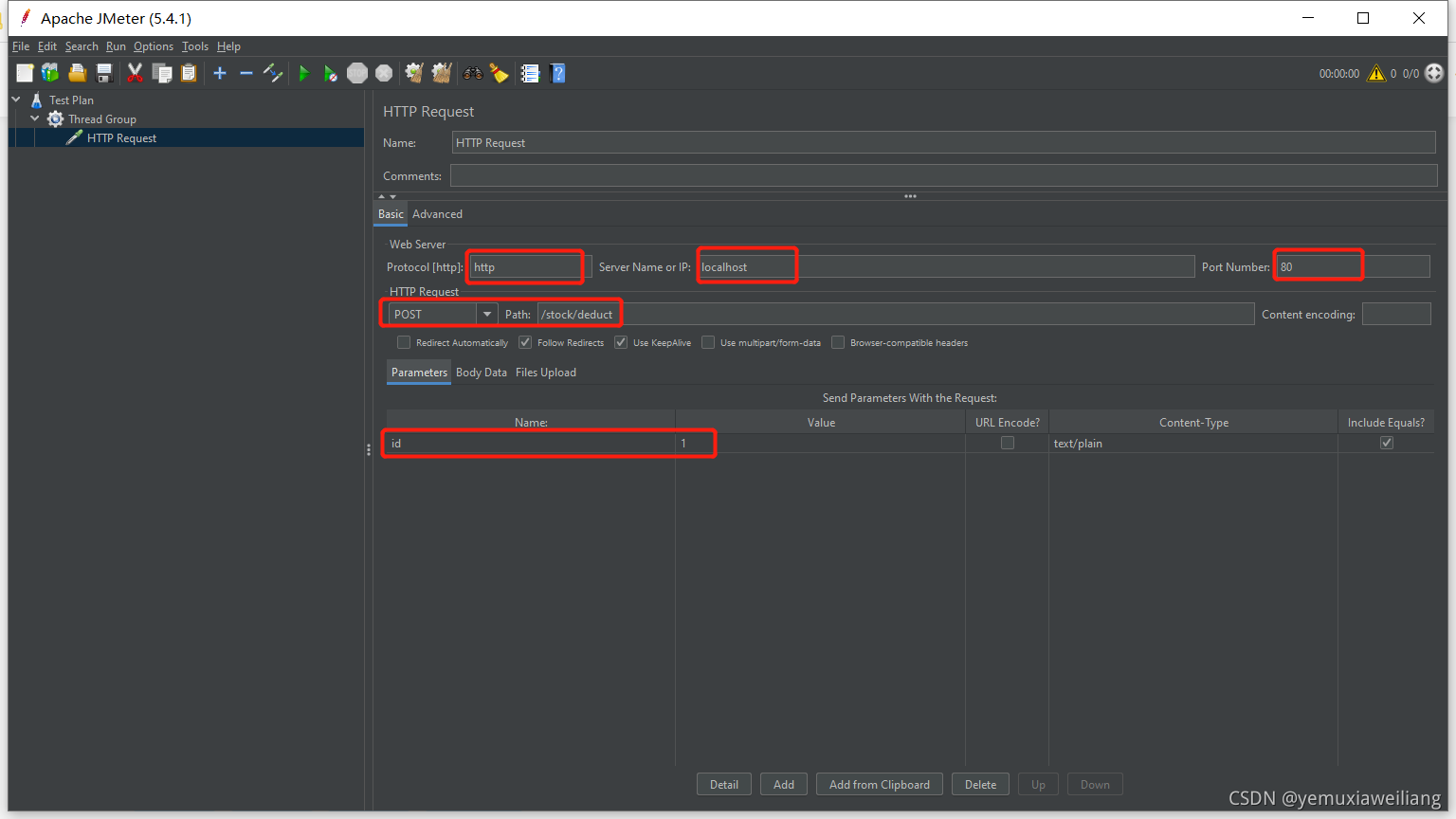Click Add from Clipboard button
Image resolution: width=1456 pixels, height=819 pixels.
click(880, 784)
